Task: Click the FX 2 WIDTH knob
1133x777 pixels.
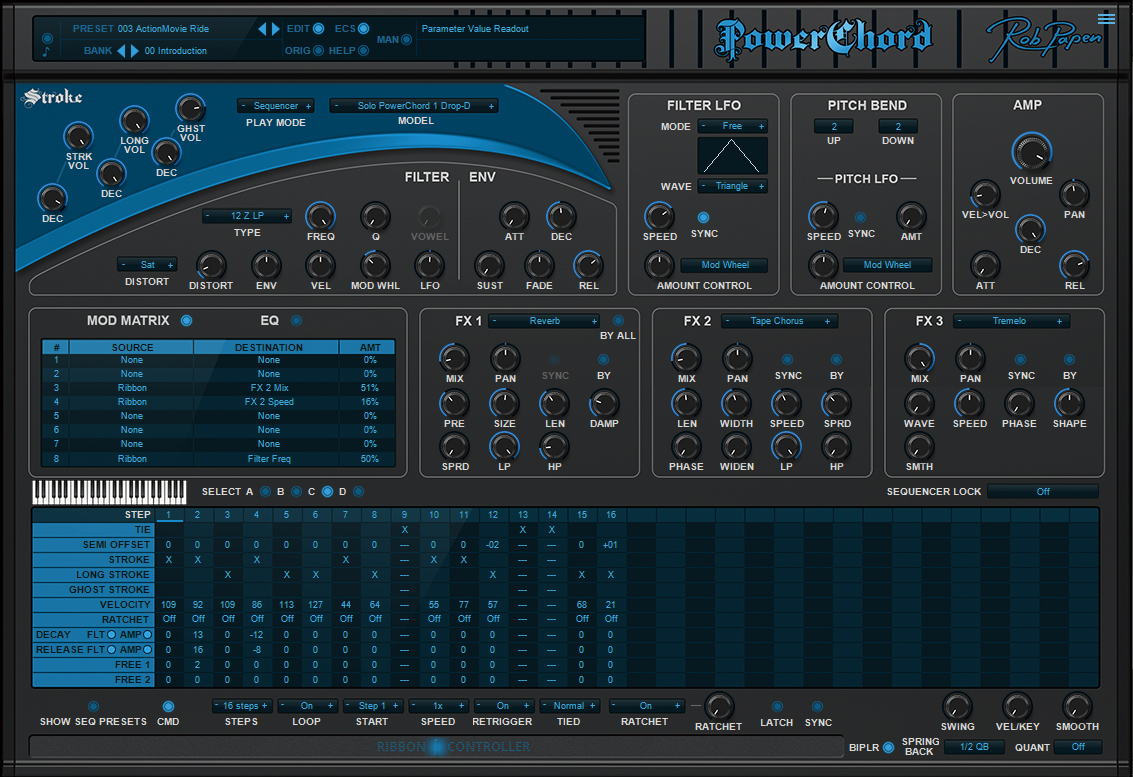Action: pyautogui.click(x=736, y=403)
